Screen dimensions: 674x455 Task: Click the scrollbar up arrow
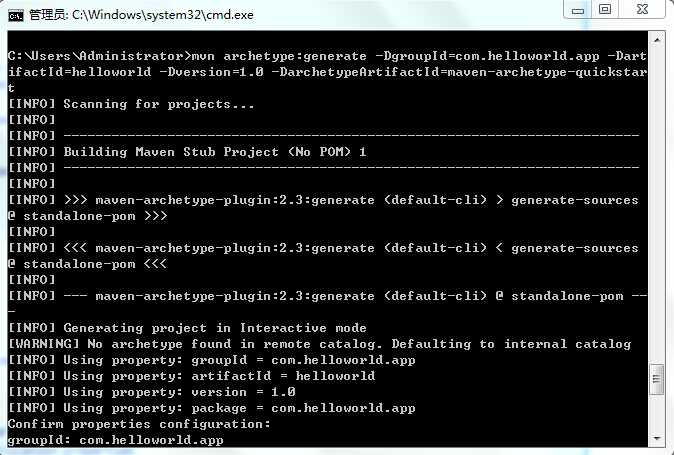657,40
